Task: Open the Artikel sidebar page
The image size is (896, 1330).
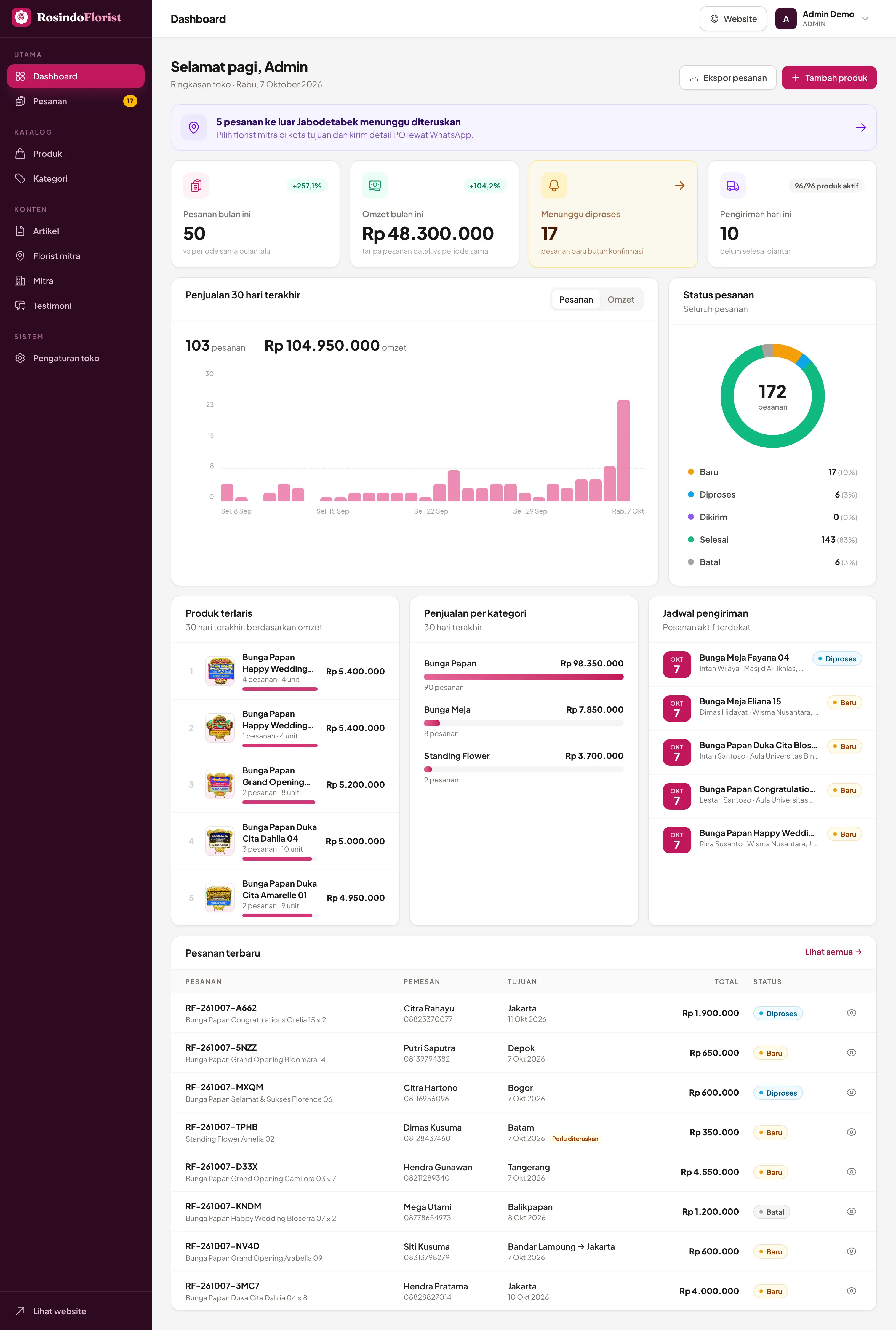Action: [x=76, y=231]
